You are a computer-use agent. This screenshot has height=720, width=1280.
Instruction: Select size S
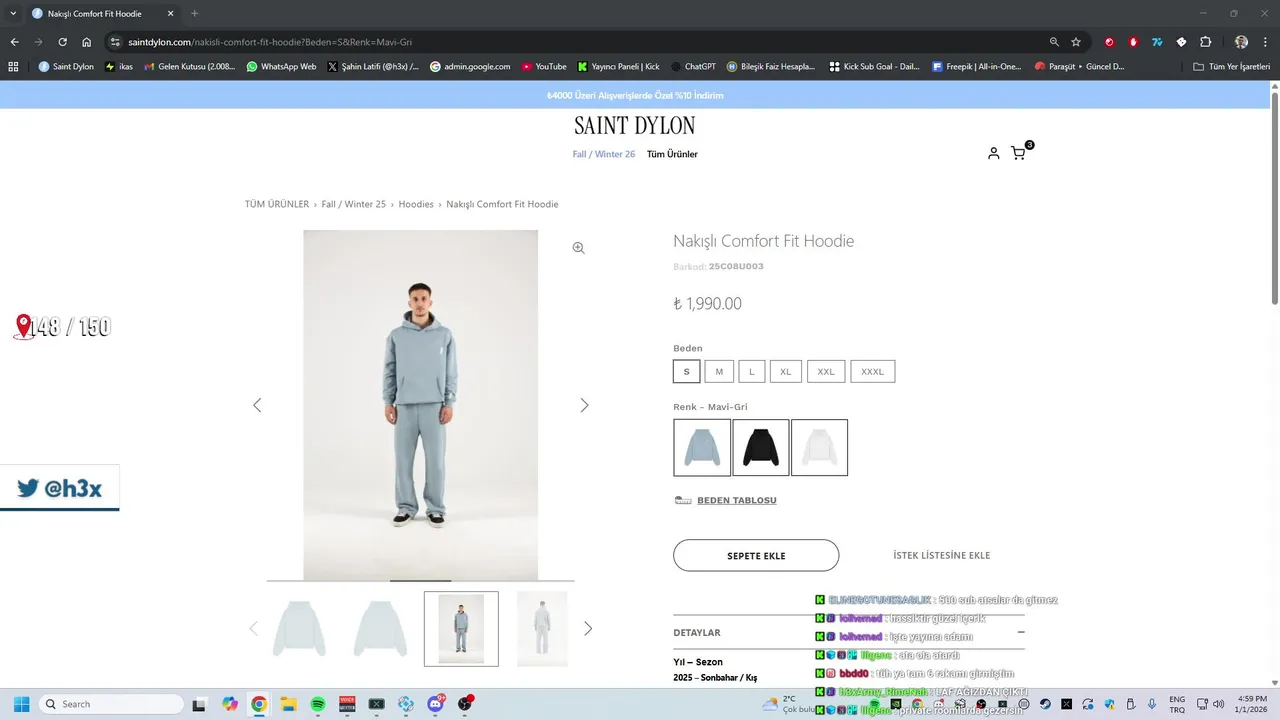(686, 371)
